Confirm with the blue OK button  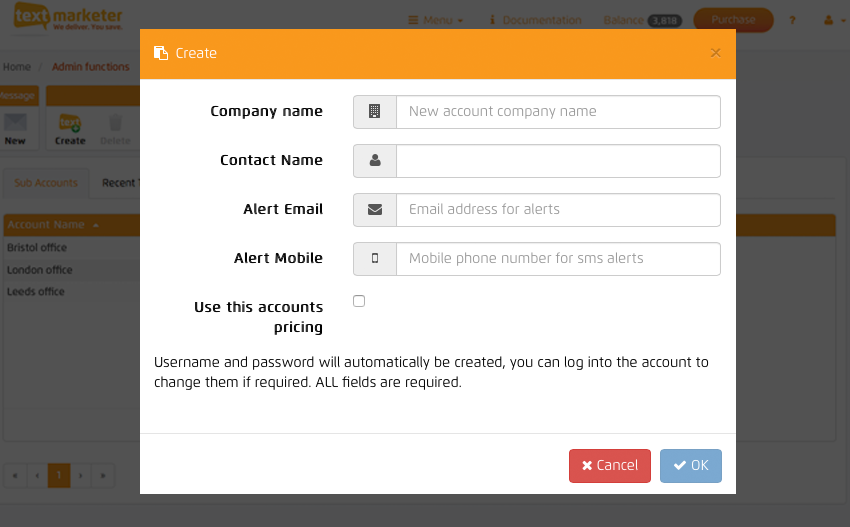(x=690, y=466)
